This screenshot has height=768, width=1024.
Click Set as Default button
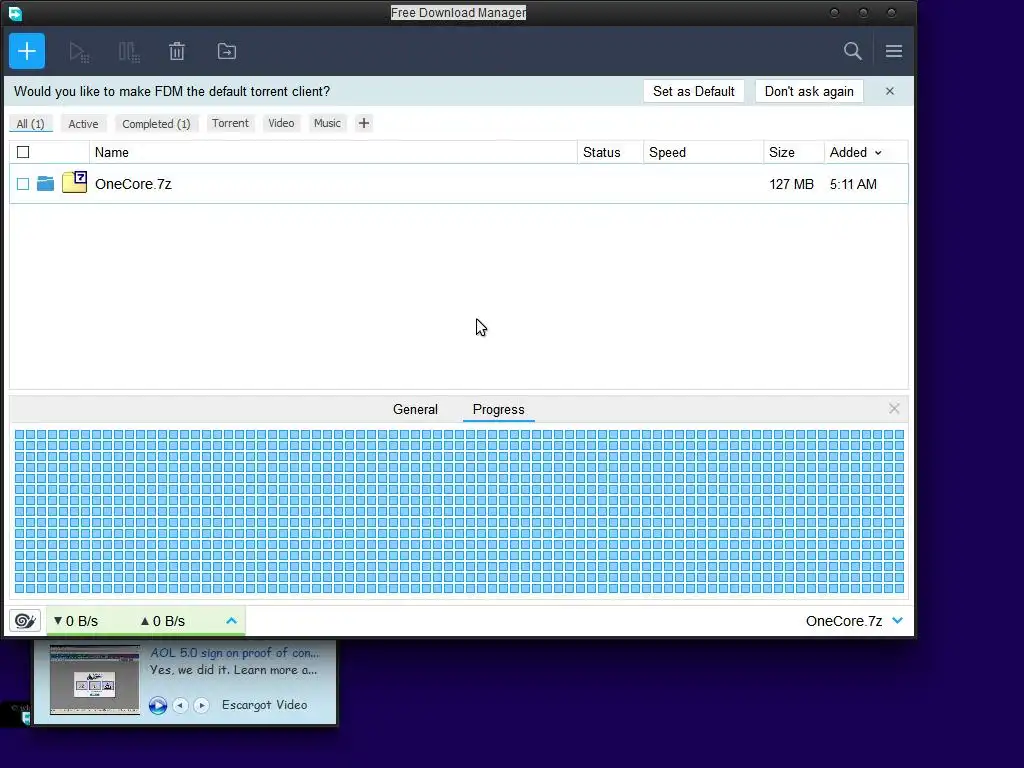coord(694,91)
